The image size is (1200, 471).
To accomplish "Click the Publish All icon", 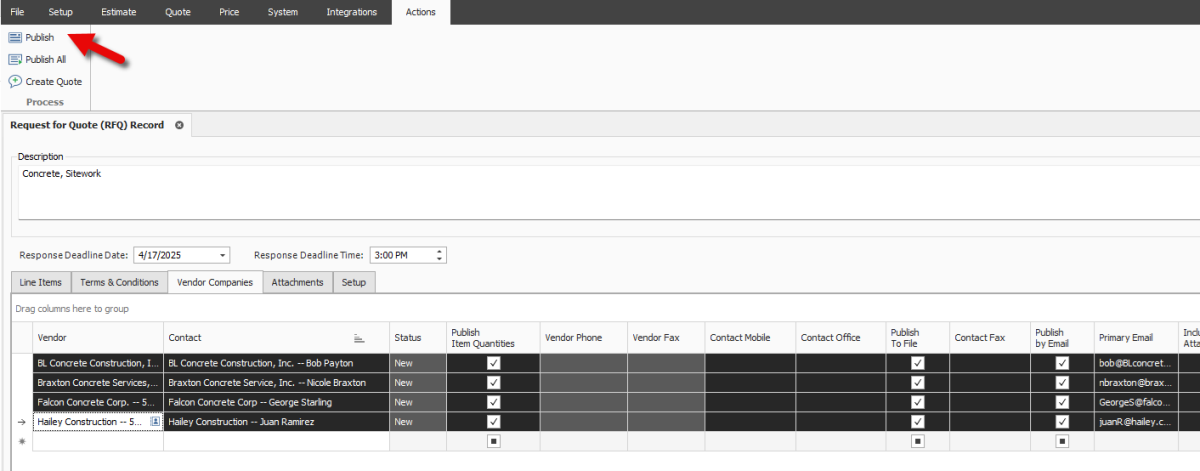I will (x=15, y=59).
